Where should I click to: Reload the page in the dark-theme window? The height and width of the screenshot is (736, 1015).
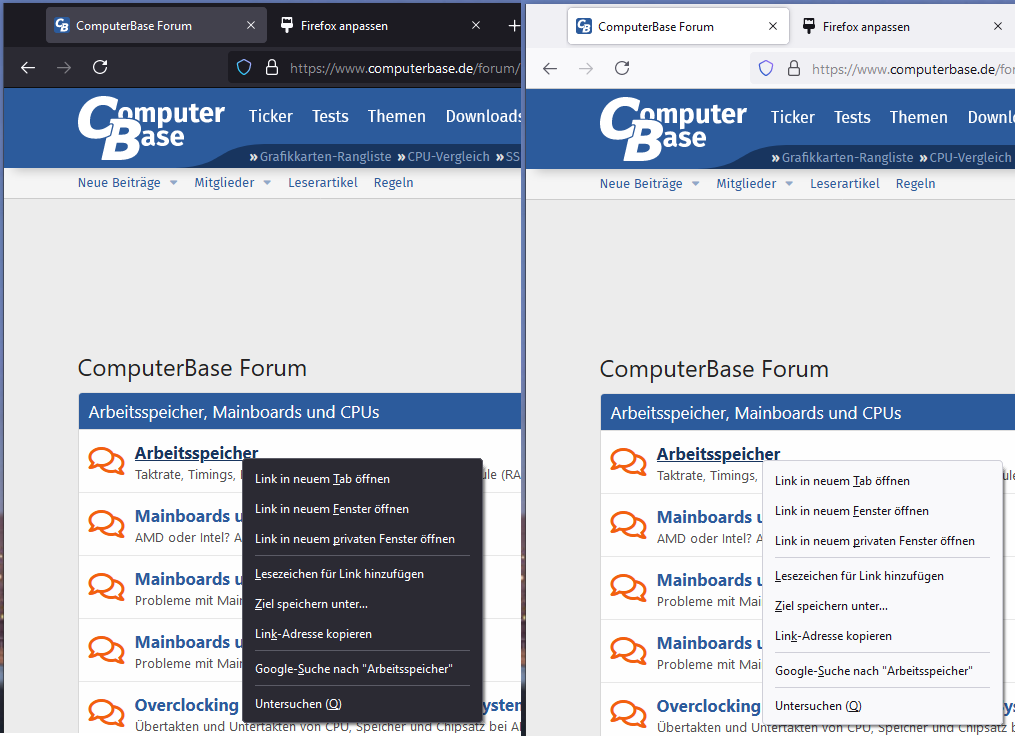(x=100, y=67)
